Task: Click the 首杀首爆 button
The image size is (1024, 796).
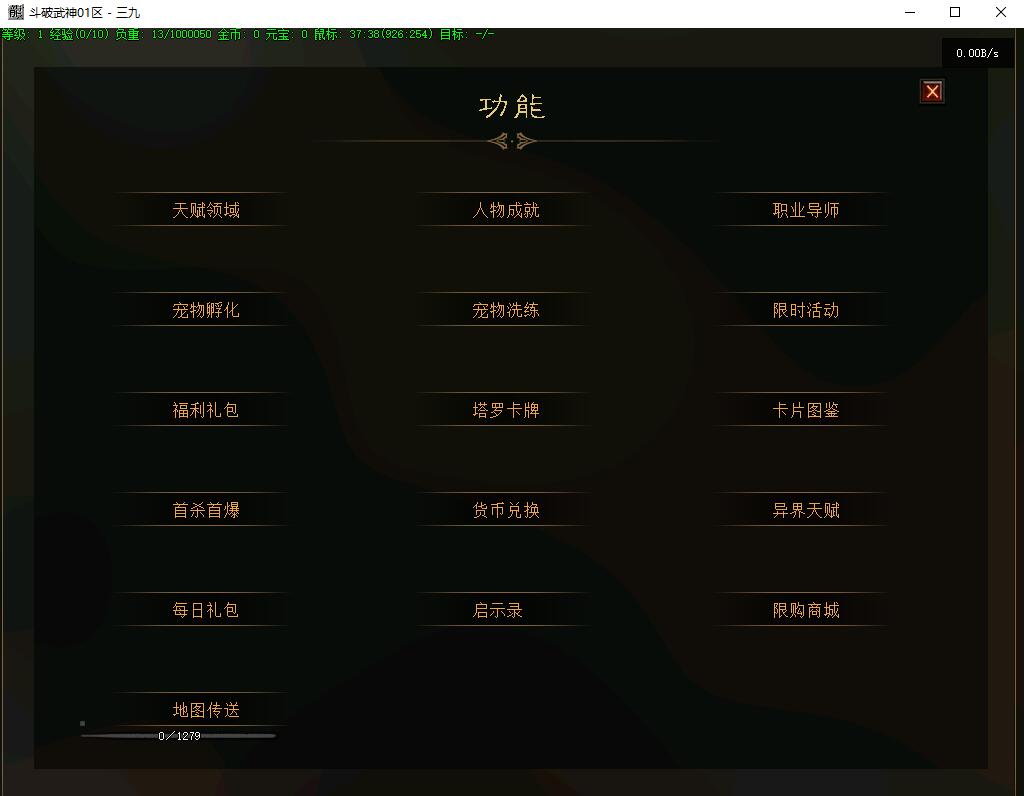Action: pyautogui.click(x=205, y=510)
